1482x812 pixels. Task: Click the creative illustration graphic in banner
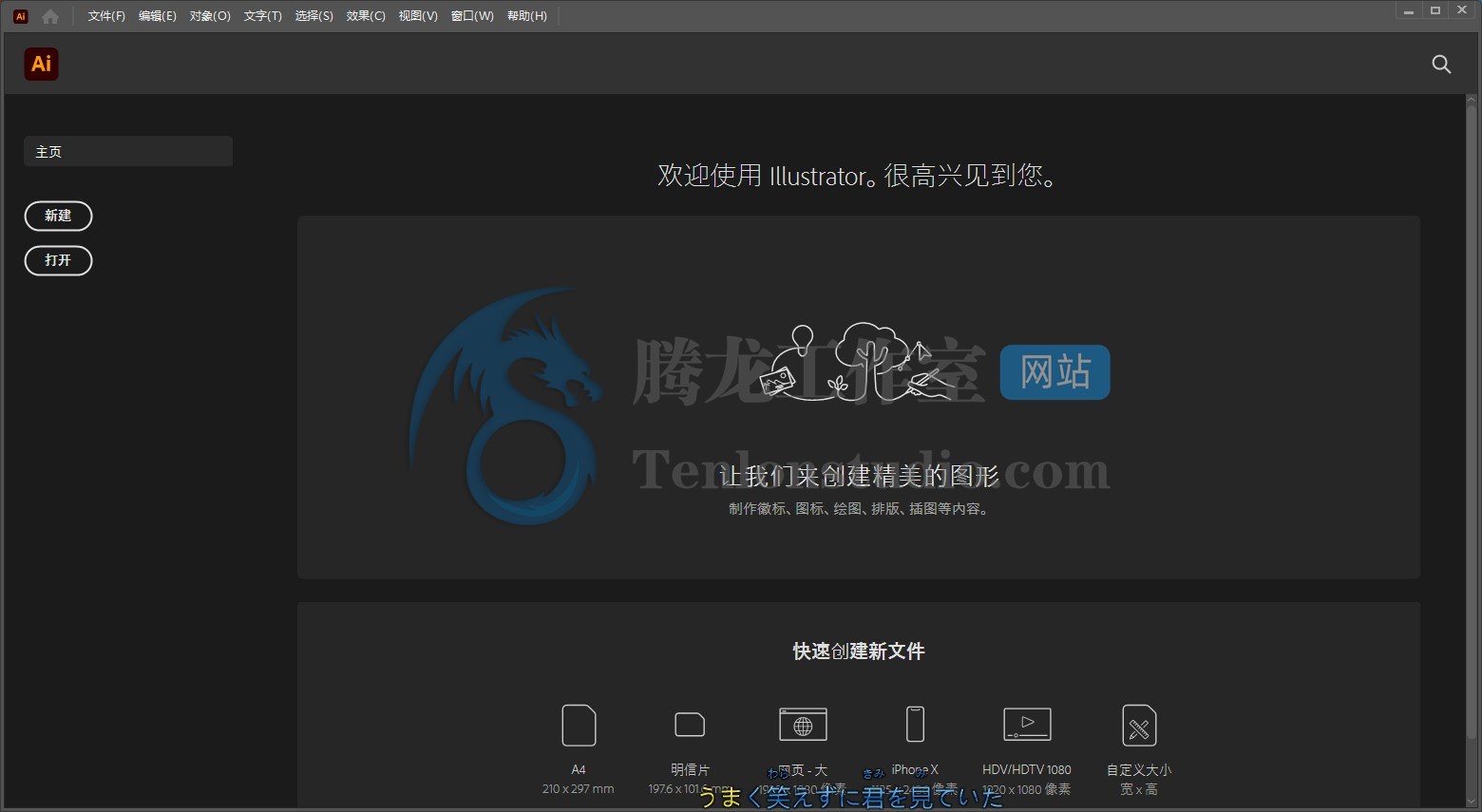pyautogui.click(x=859, y=361)
